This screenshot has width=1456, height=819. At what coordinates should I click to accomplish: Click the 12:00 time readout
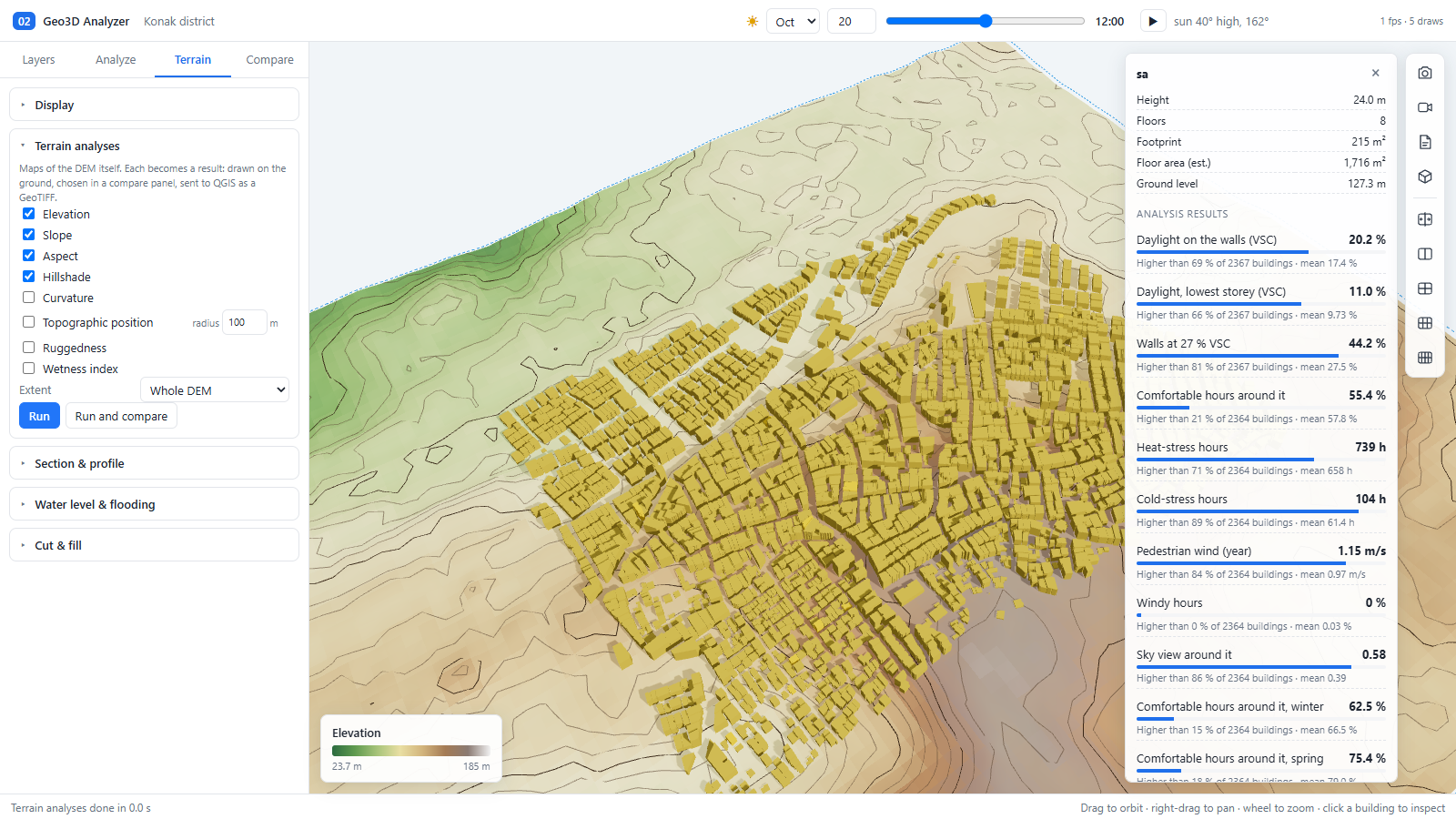click(x=1109, y=21)
